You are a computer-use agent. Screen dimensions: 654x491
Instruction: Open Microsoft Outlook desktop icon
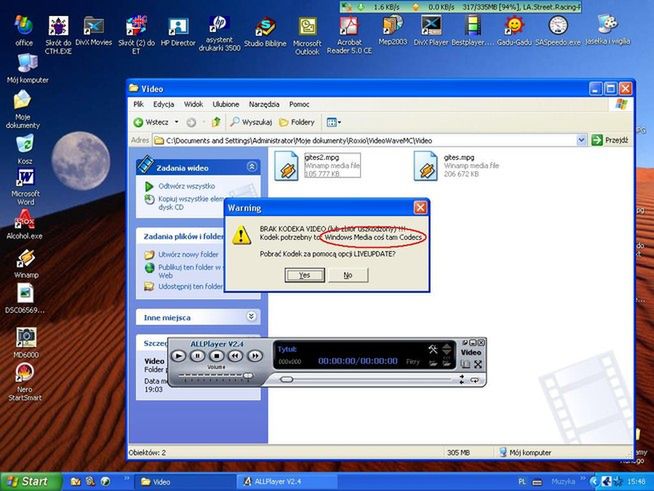point(307,36)
